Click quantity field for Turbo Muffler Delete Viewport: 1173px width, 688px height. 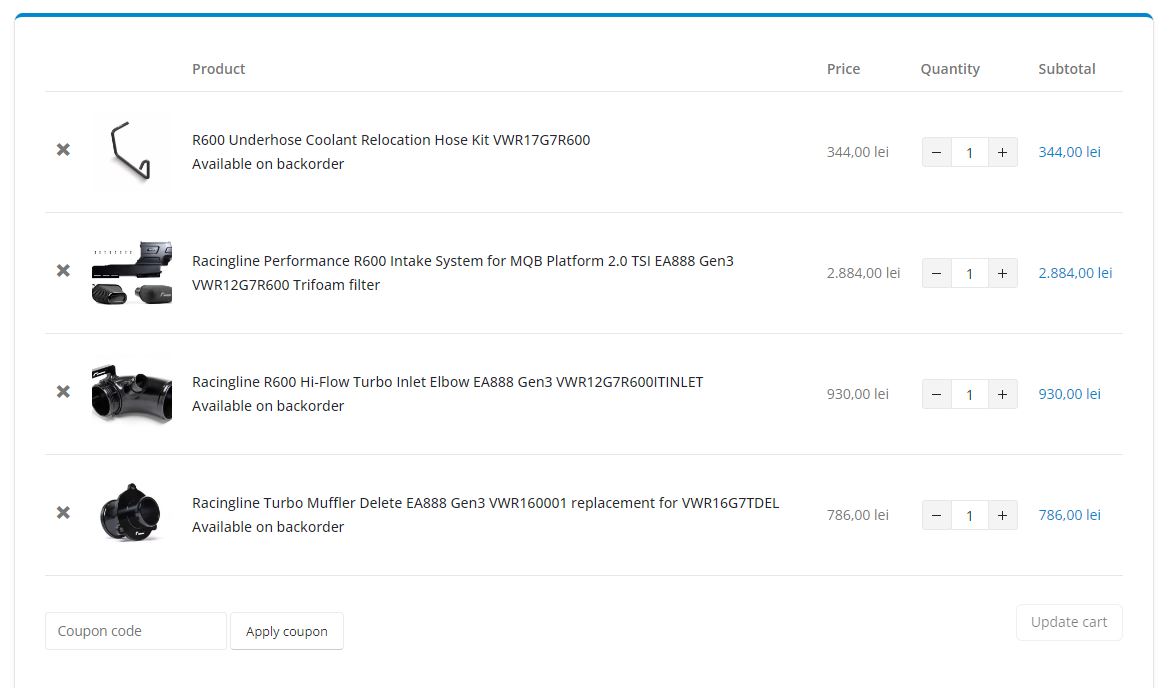pyautogui.click(x=970, y=516)
